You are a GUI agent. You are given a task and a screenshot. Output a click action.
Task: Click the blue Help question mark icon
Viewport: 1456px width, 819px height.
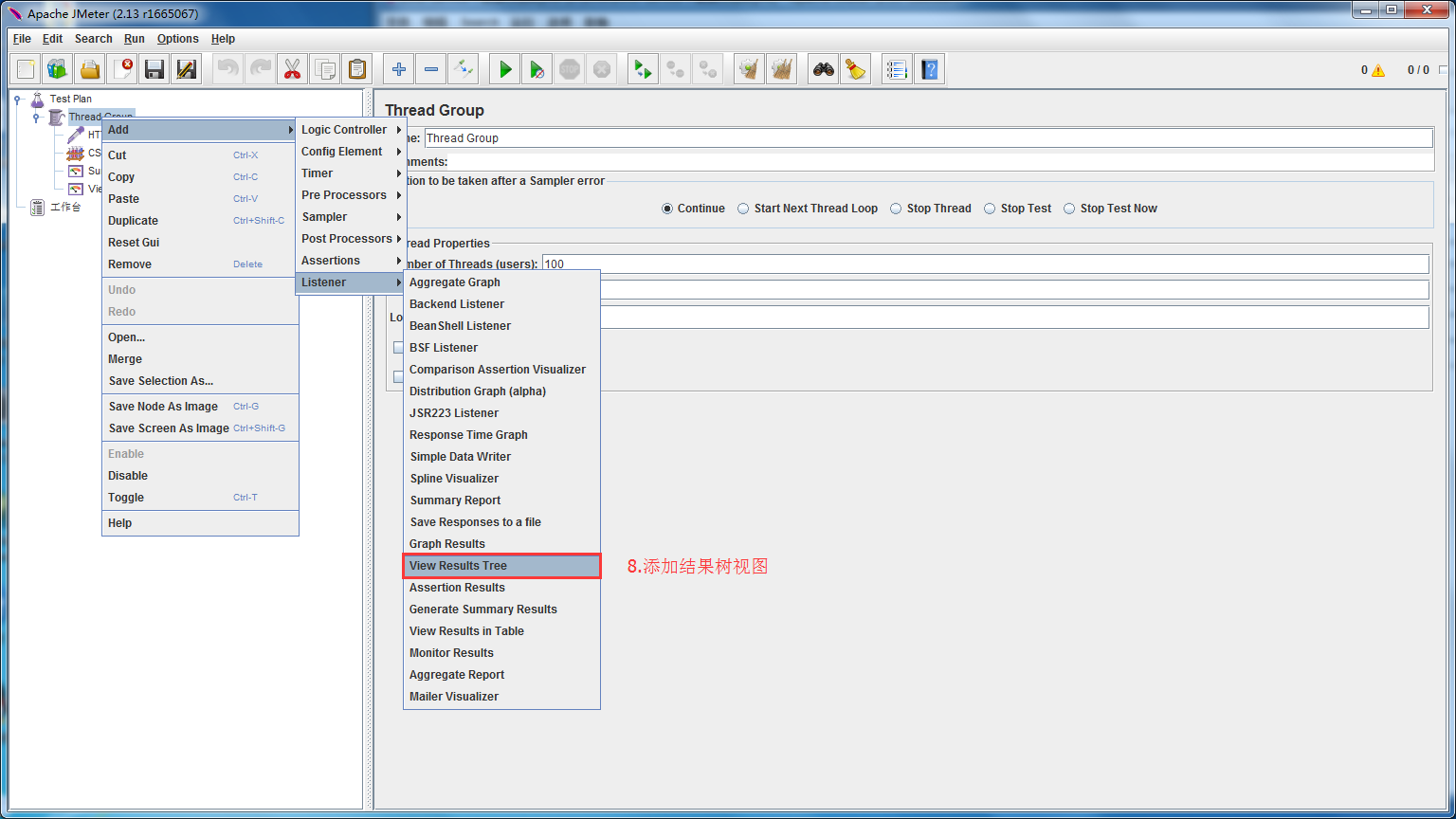click(x=930, y=69)
